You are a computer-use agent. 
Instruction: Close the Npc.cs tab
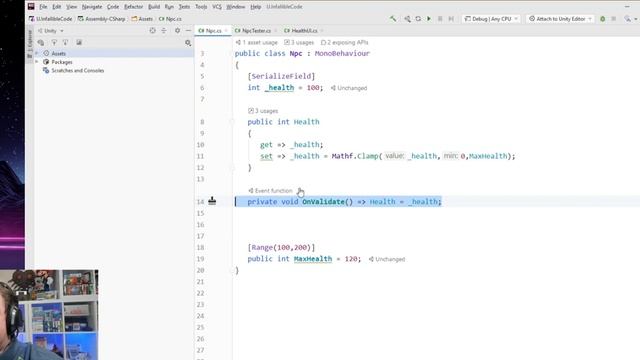click(x=226, y=31)
